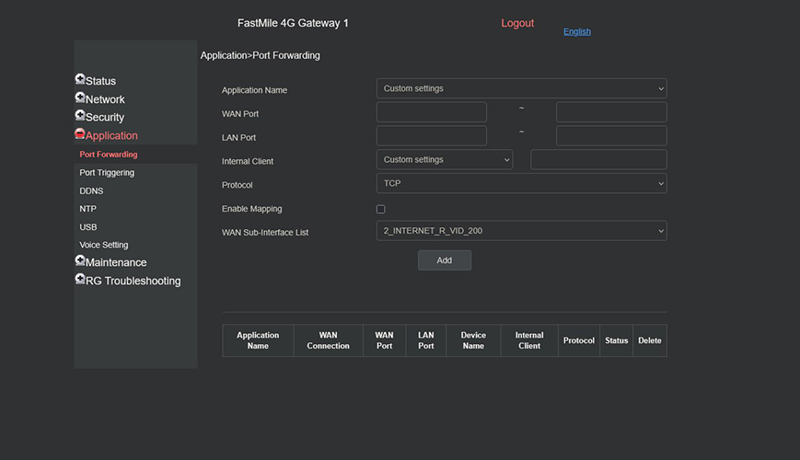Open the DDNS menu item
The image size is (800, 460).
91,191
